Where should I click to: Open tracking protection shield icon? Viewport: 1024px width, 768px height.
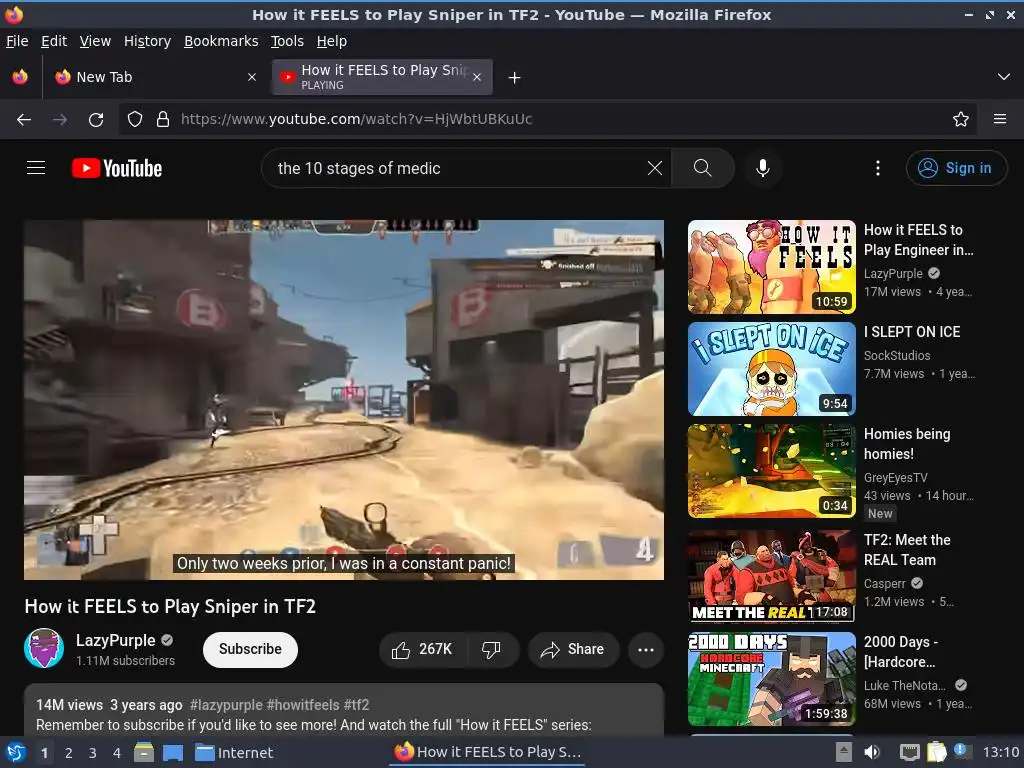(x=135, y=119)
